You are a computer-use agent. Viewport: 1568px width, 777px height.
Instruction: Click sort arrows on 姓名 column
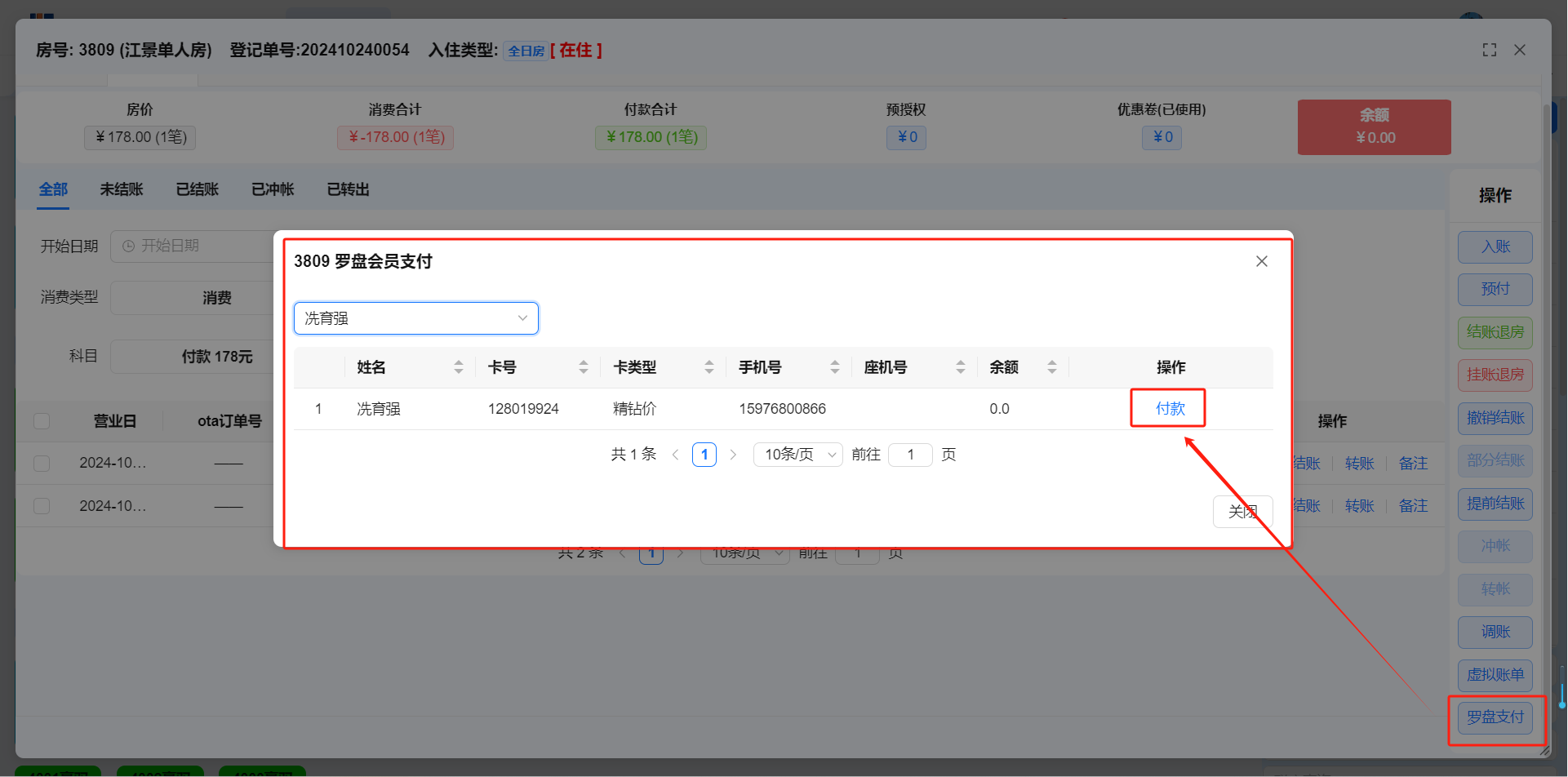click(x=459, y=367)
